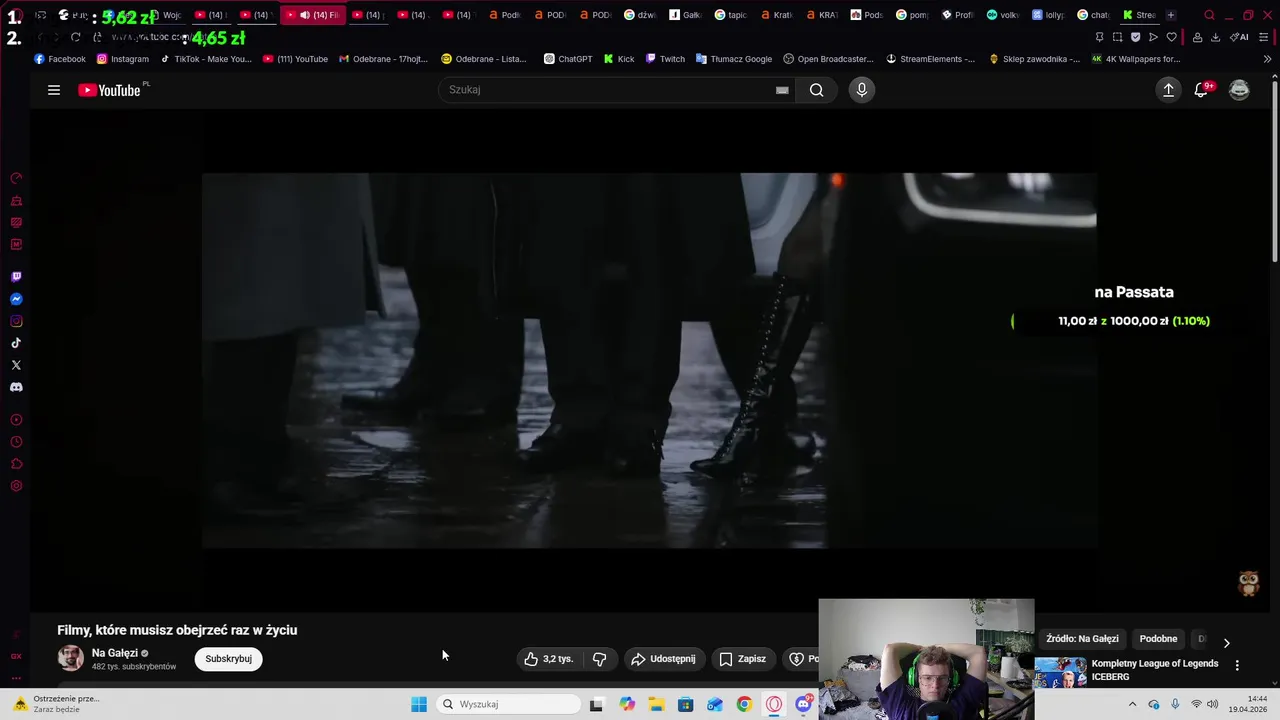The height and width of the screenshot is (720, 1280).
Task: Open the Na Gałęzi channel name link
Action: pyautogui.click(x=115, y=653)
